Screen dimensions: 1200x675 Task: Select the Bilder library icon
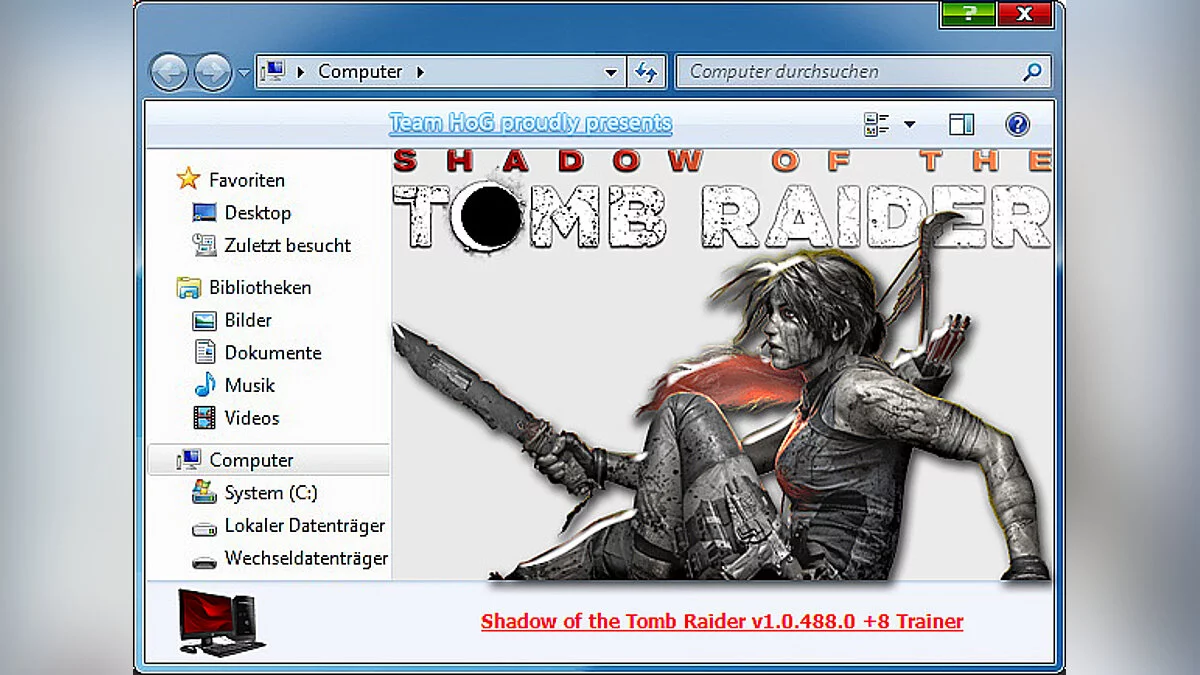[203, 320]
